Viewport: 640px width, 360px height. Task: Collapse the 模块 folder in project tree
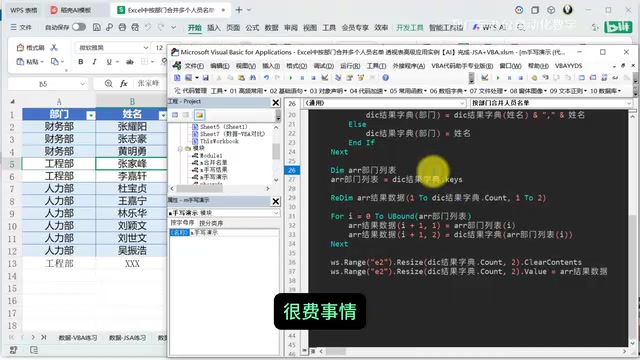click(x=180, y=149)
